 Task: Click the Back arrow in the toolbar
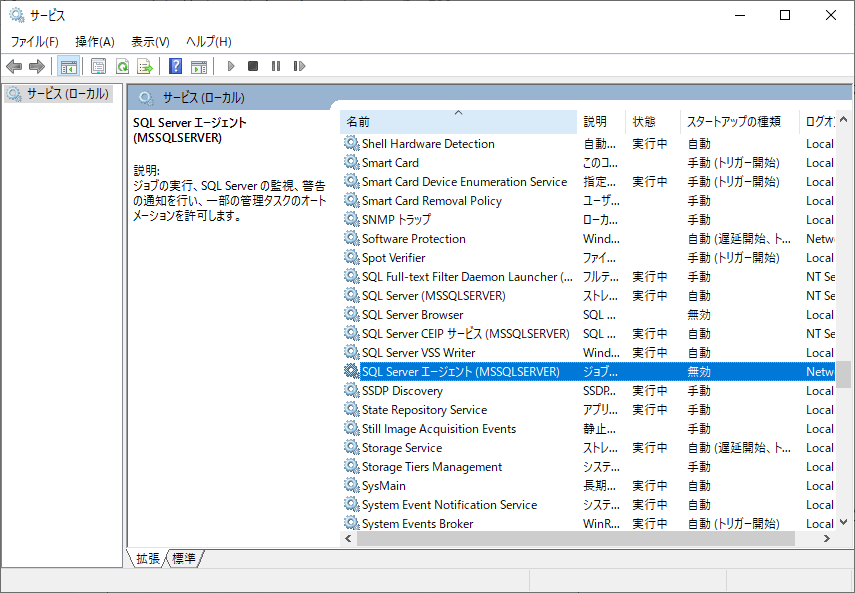point(14,66)
